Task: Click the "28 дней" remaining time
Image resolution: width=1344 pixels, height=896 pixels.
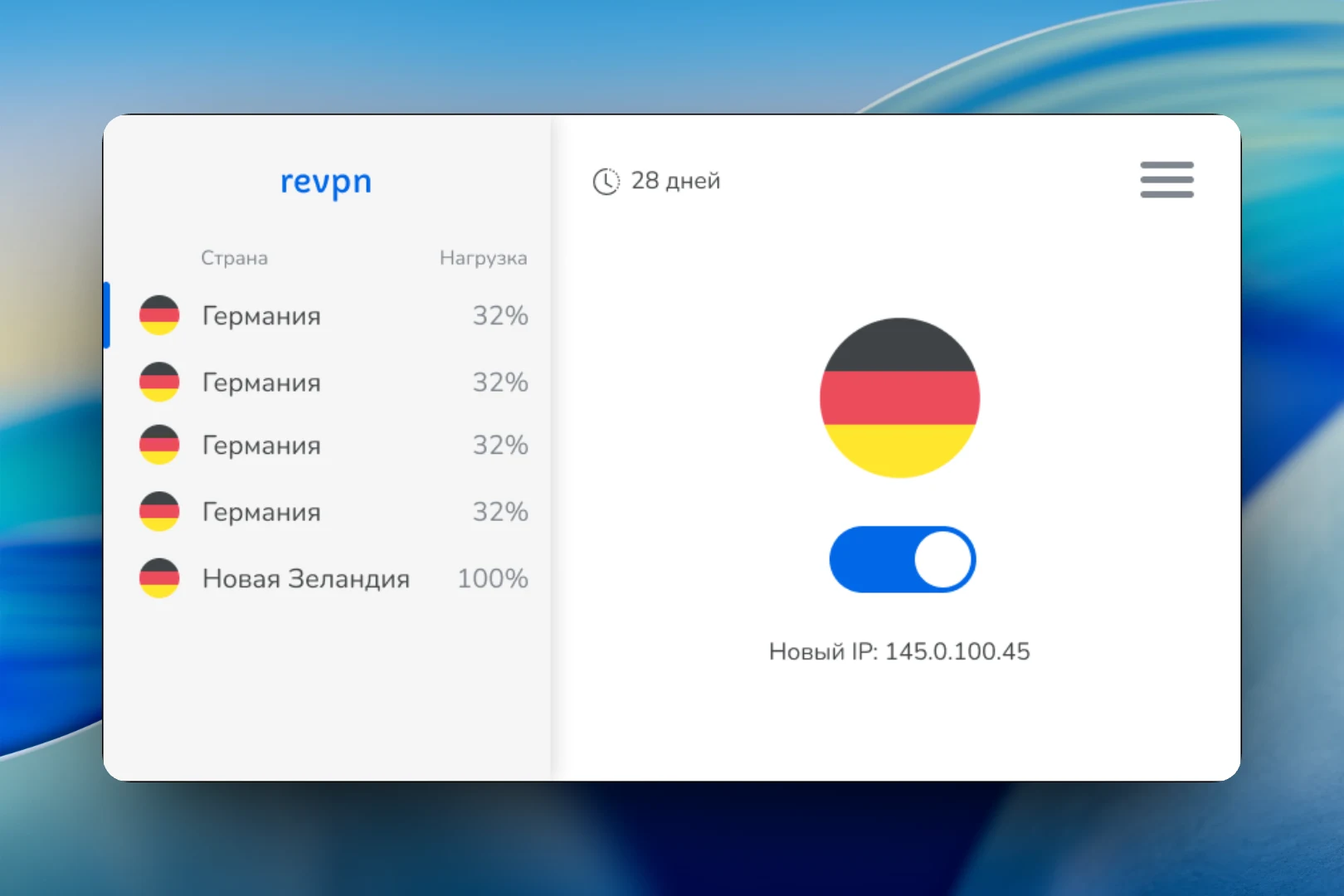Action: tap(675, 181)
